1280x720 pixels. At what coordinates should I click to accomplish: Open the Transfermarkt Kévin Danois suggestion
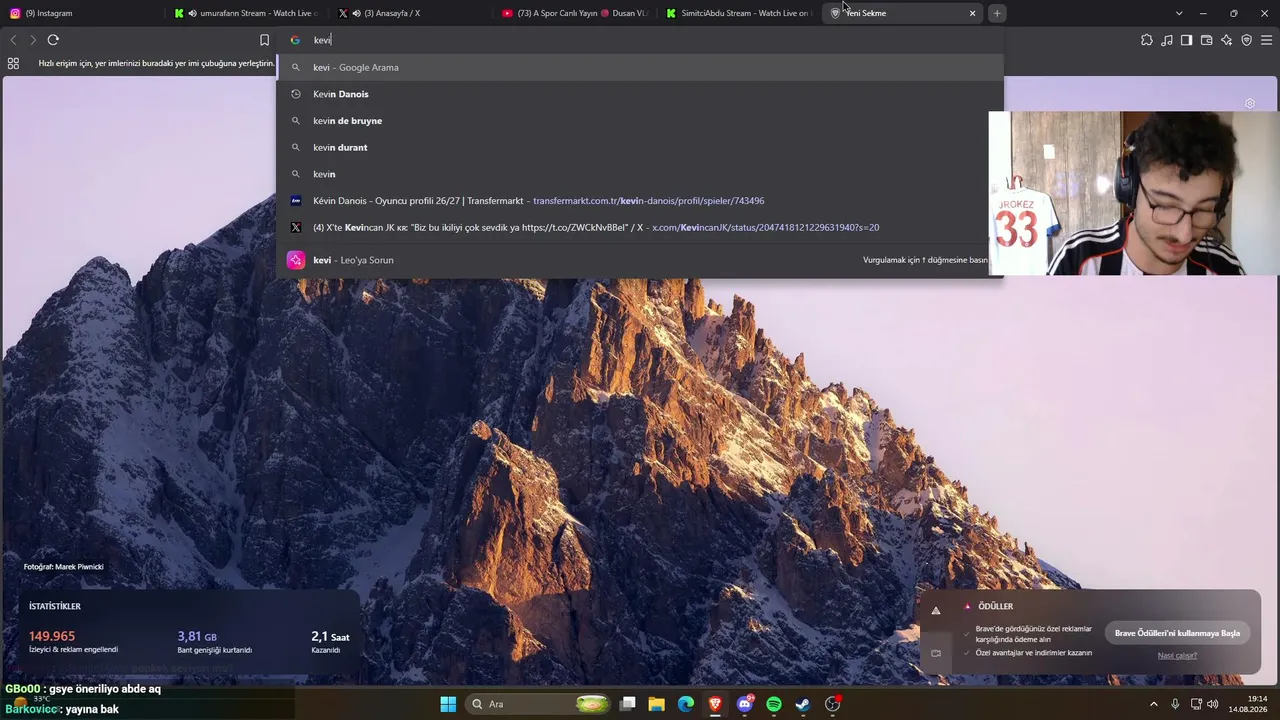click(640, 201)
